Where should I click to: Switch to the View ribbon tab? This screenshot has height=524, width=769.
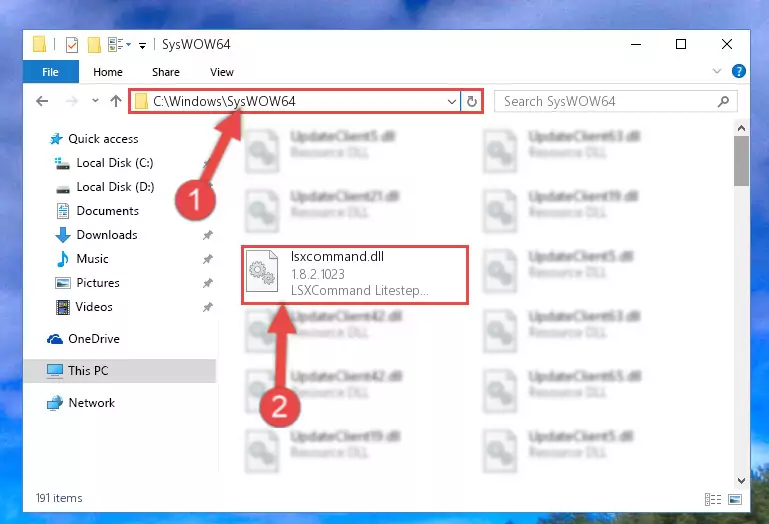[222, 72]
